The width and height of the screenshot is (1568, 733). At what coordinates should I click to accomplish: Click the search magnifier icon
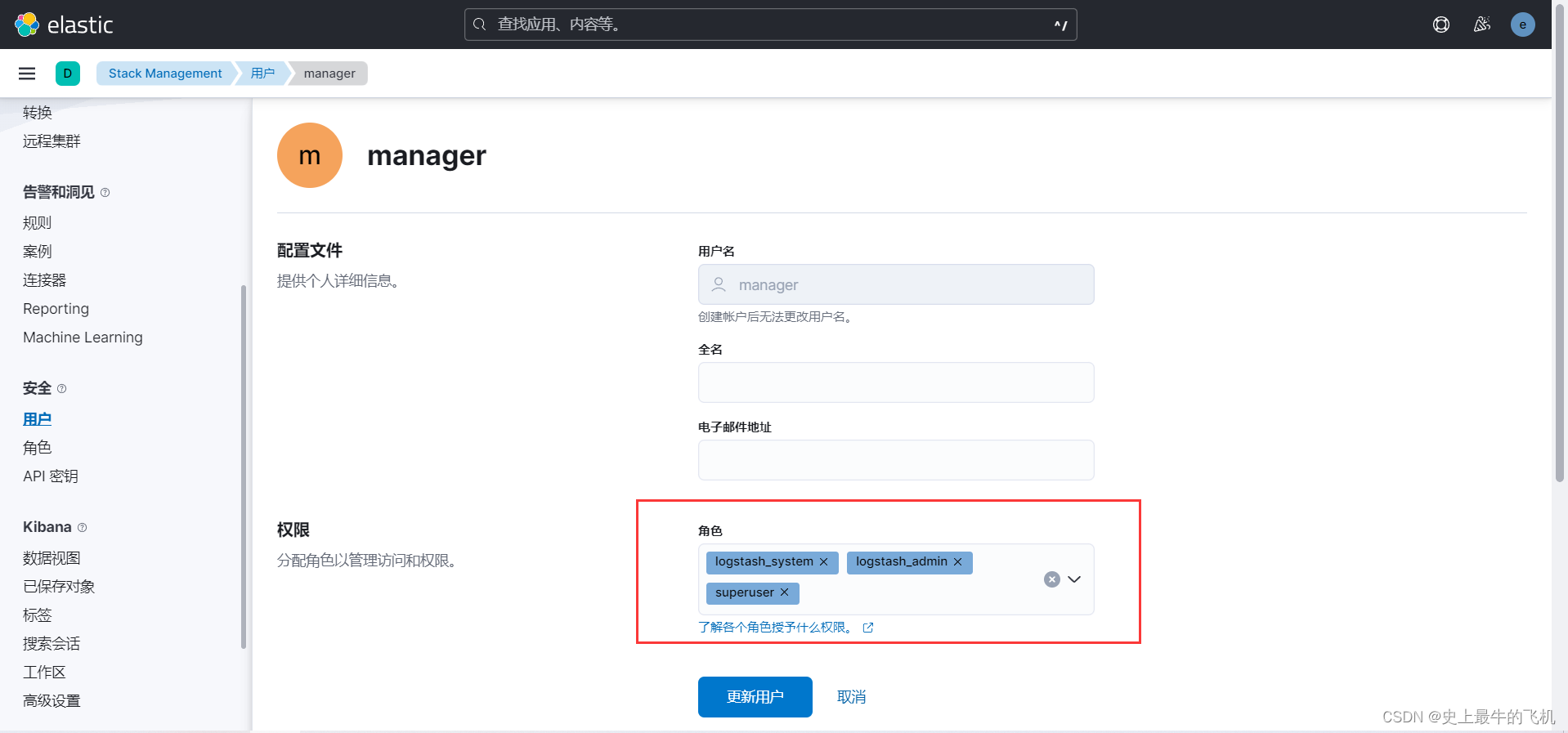click(480, 25)
